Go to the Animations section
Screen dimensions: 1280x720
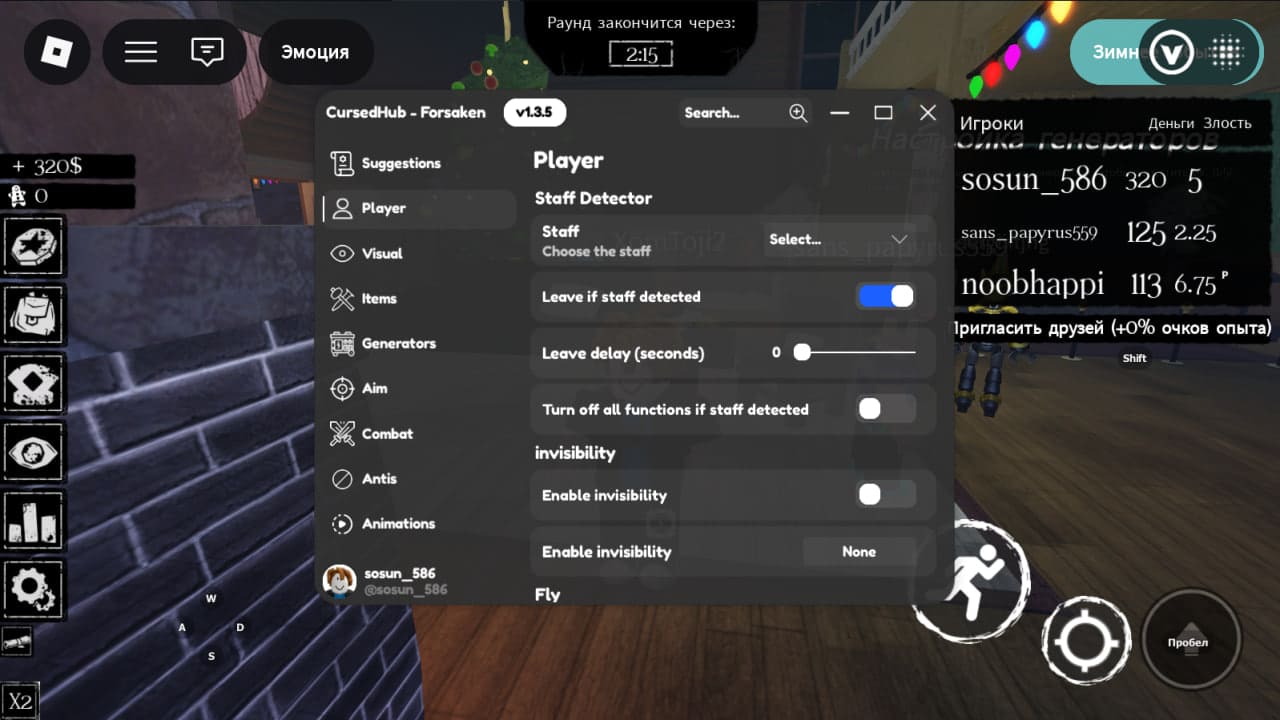point(417,523)
